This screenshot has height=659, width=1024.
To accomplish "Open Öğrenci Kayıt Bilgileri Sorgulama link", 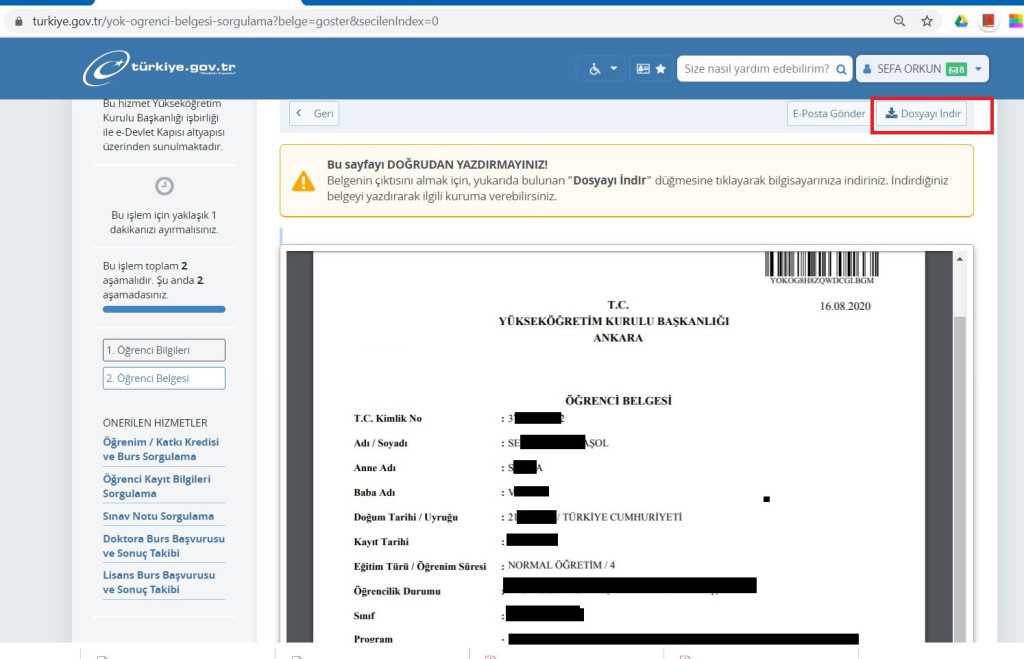I will click(156, 486).
